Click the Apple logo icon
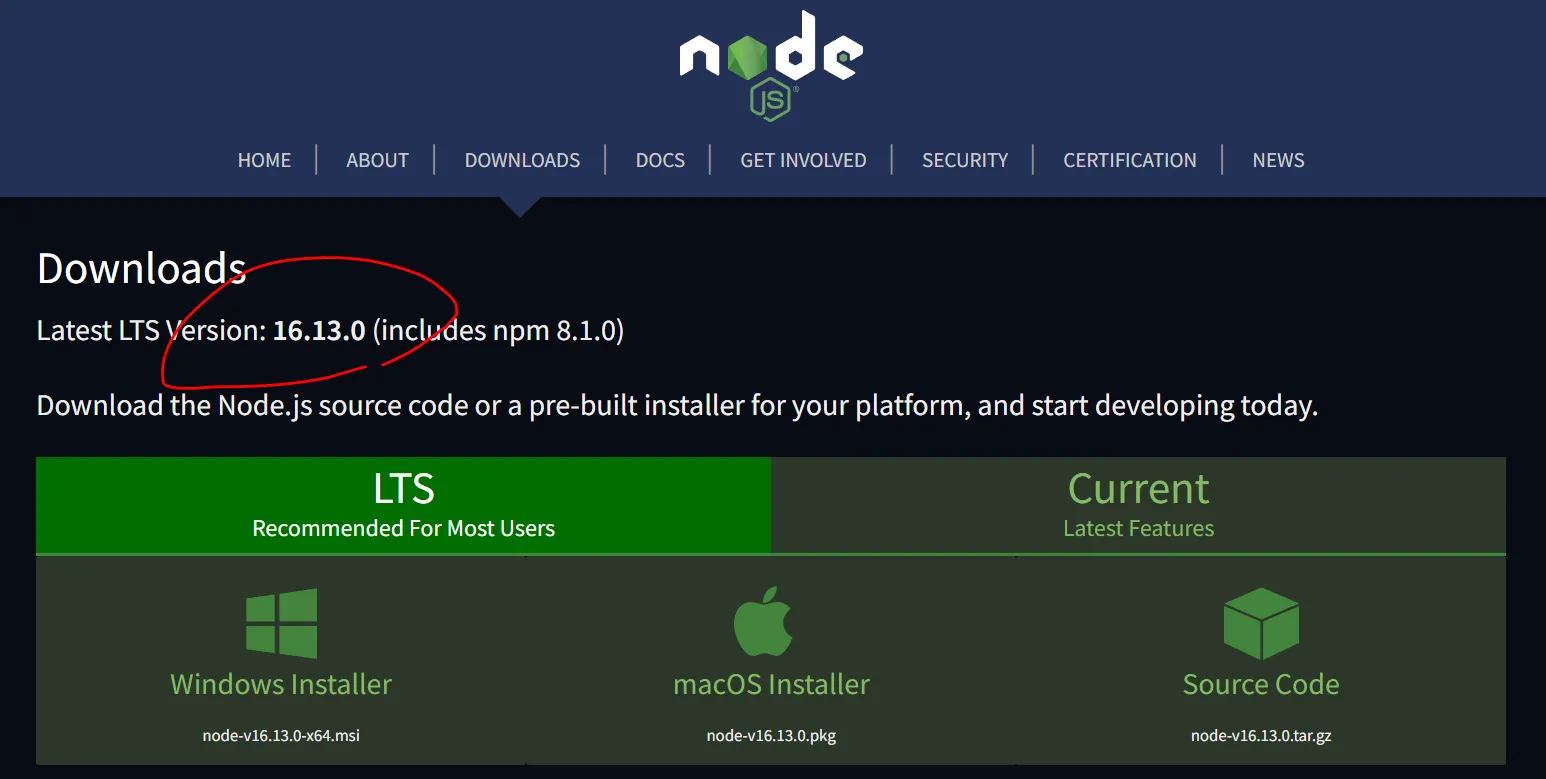1546x779 pixels. point(763,622)
